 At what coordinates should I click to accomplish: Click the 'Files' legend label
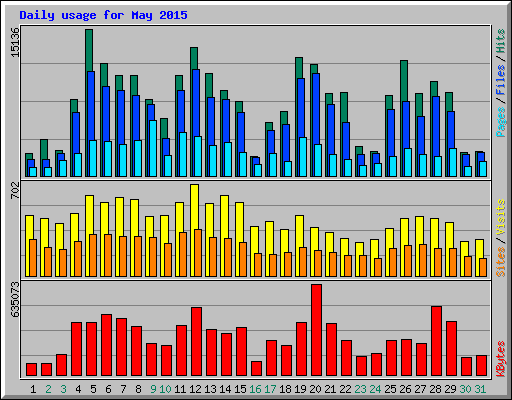[x=501, y=80]
